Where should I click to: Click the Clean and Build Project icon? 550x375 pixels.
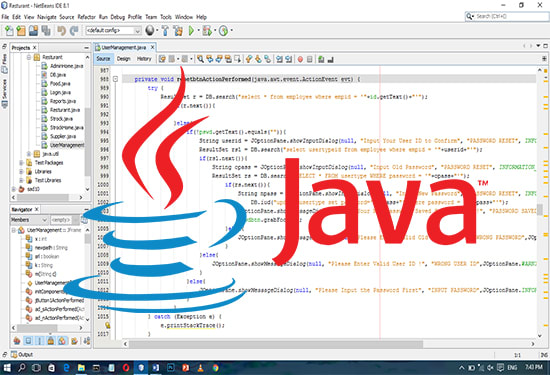[178, 31]
